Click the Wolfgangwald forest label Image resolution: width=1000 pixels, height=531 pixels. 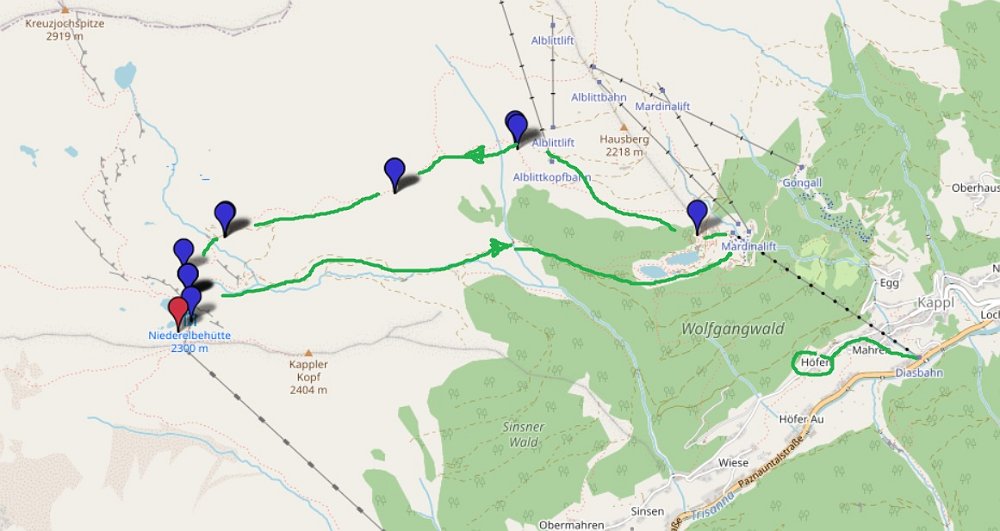point(733,329)
